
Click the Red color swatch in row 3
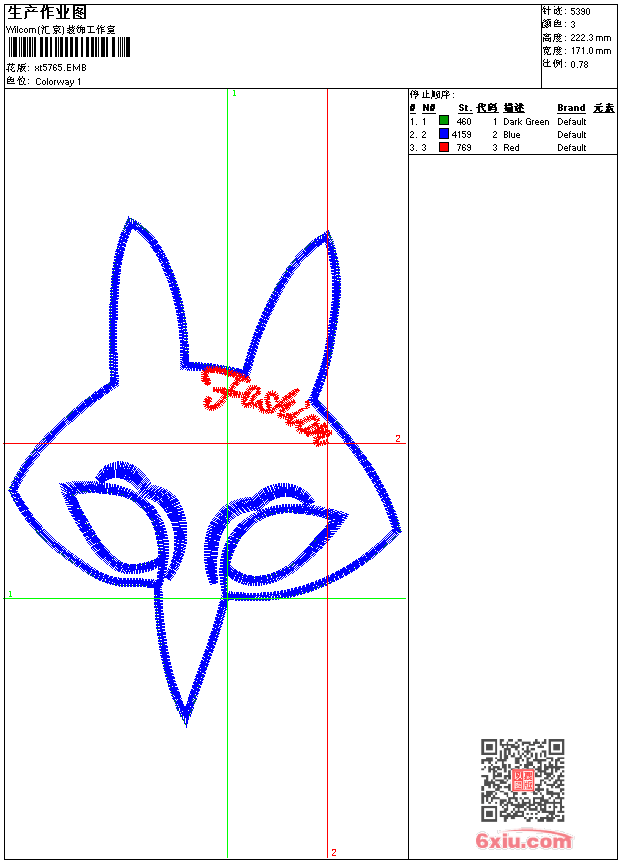(444, 147)
